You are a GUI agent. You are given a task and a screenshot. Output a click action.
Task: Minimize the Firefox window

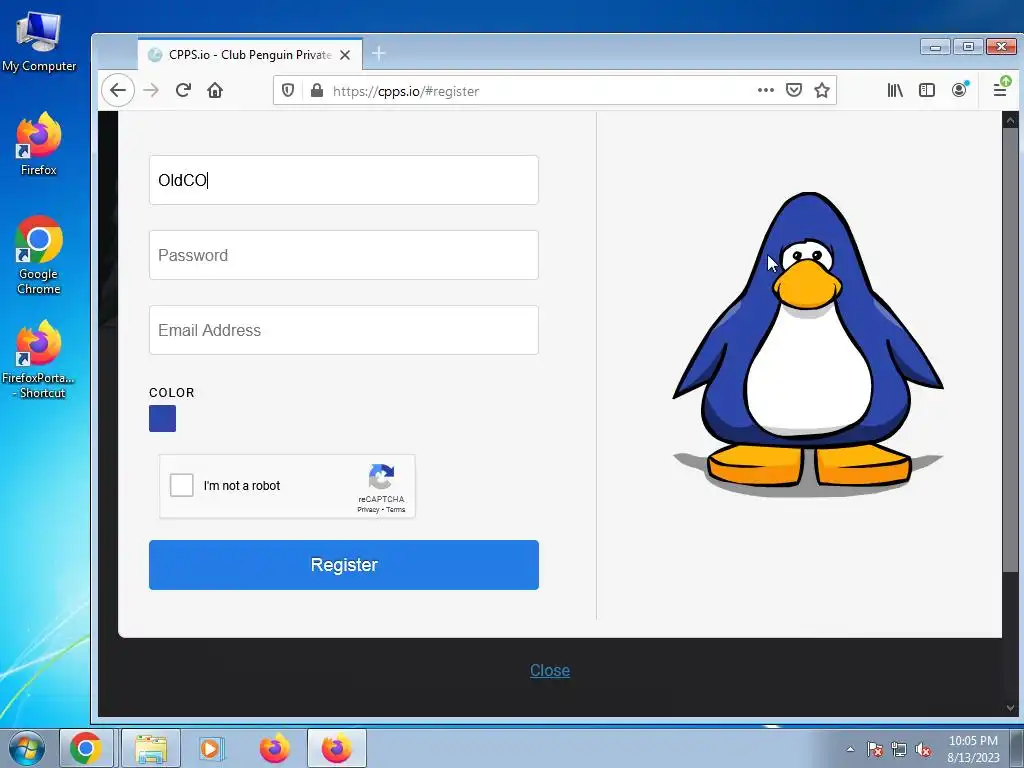(936, 47)
